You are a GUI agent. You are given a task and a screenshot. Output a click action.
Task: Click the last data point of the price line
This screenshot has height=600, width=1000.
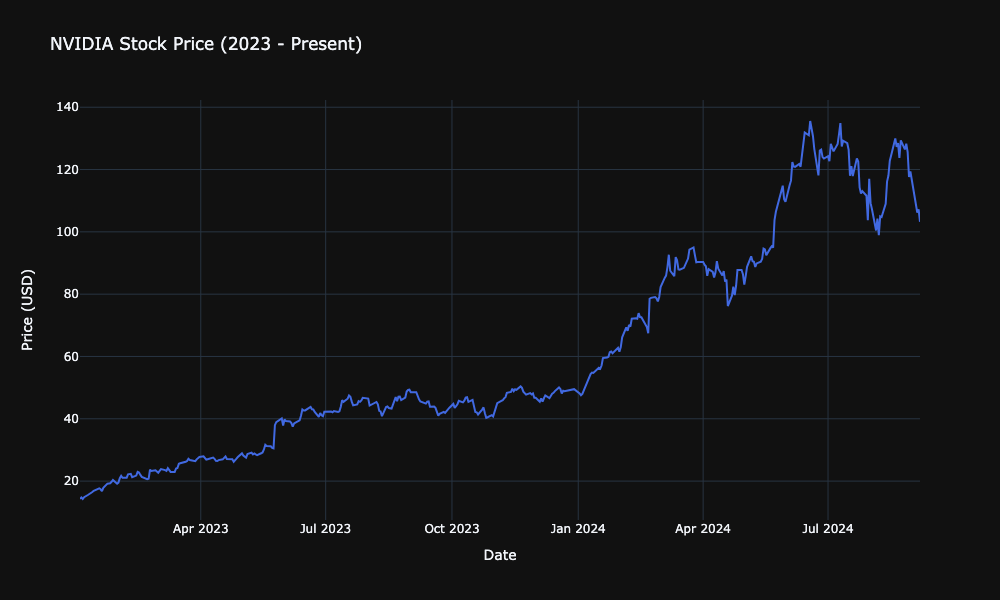pyautogui.click(x=919, y=221)
